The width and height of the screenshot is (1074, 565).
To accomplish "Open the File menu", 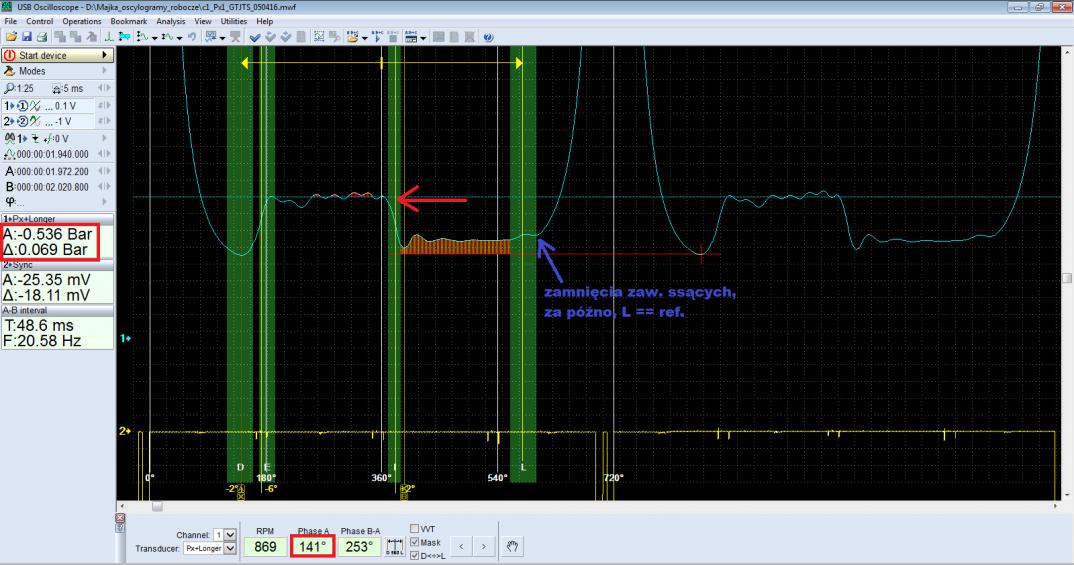I will click(11, 21).
